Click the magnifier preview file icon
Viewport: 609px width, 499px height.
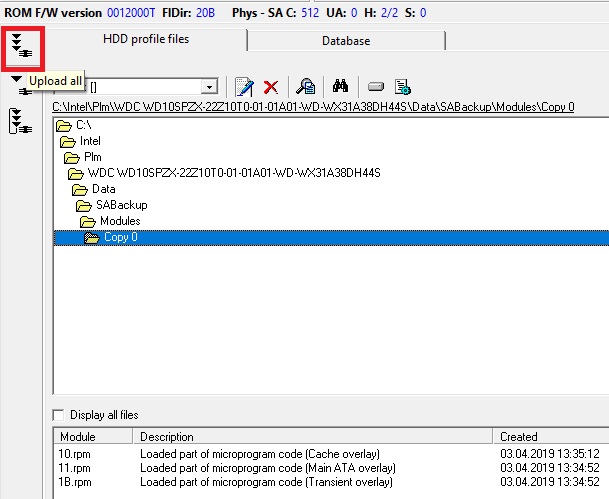[x=306, y=87]
